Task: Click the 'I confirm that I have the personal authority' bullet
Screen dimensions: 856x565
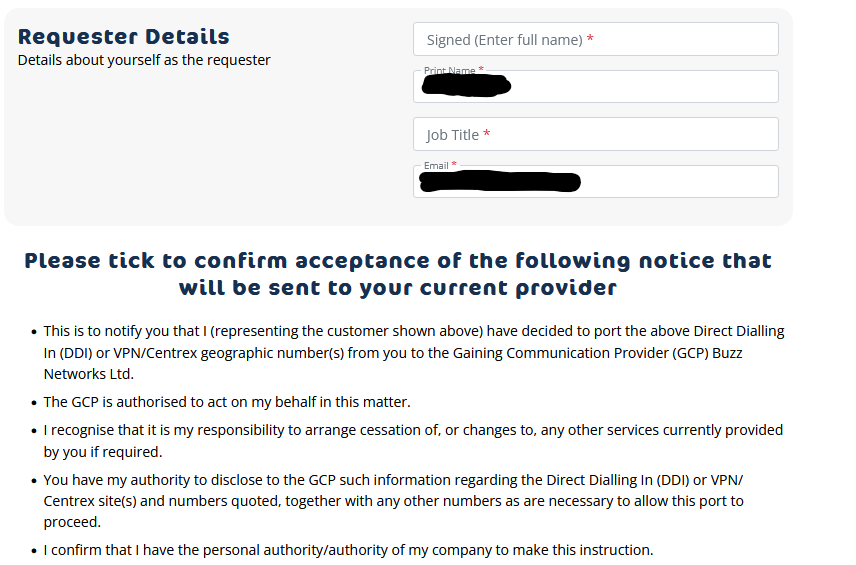Action: [348, 550]
